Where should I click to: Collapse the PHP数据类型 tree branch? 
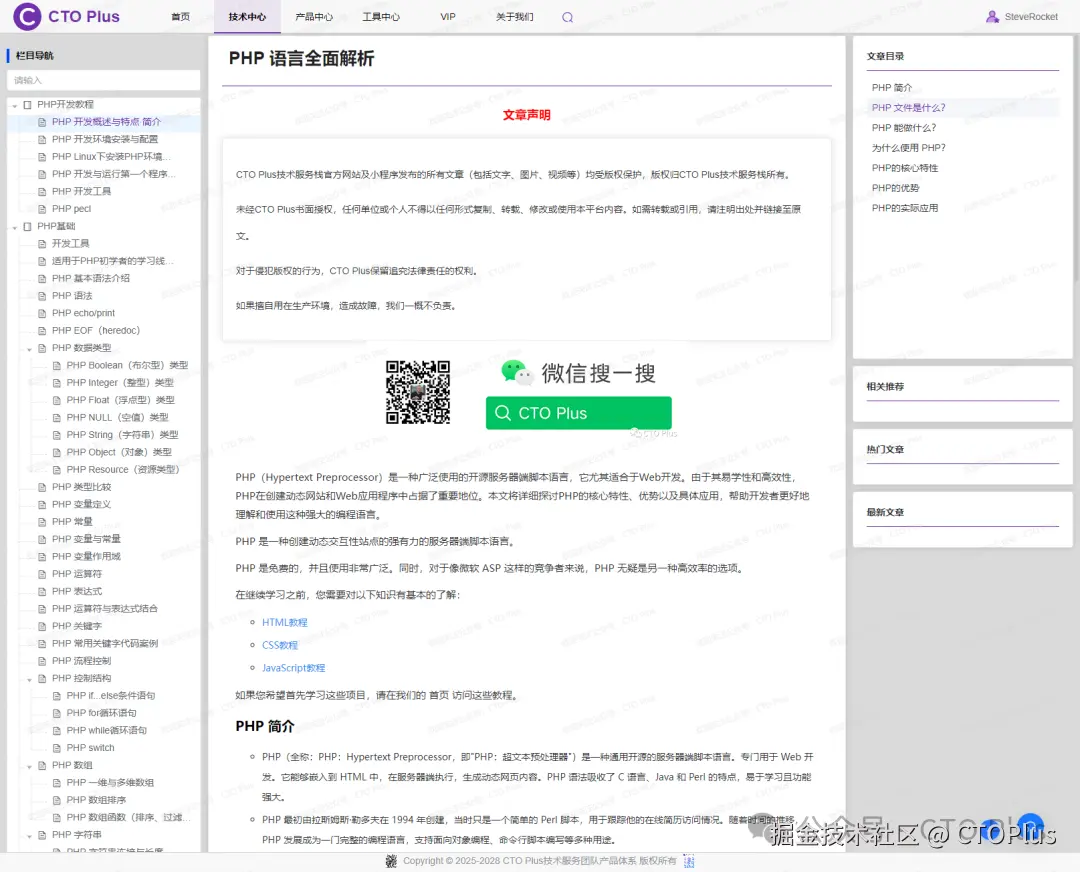tap(28, 347)
